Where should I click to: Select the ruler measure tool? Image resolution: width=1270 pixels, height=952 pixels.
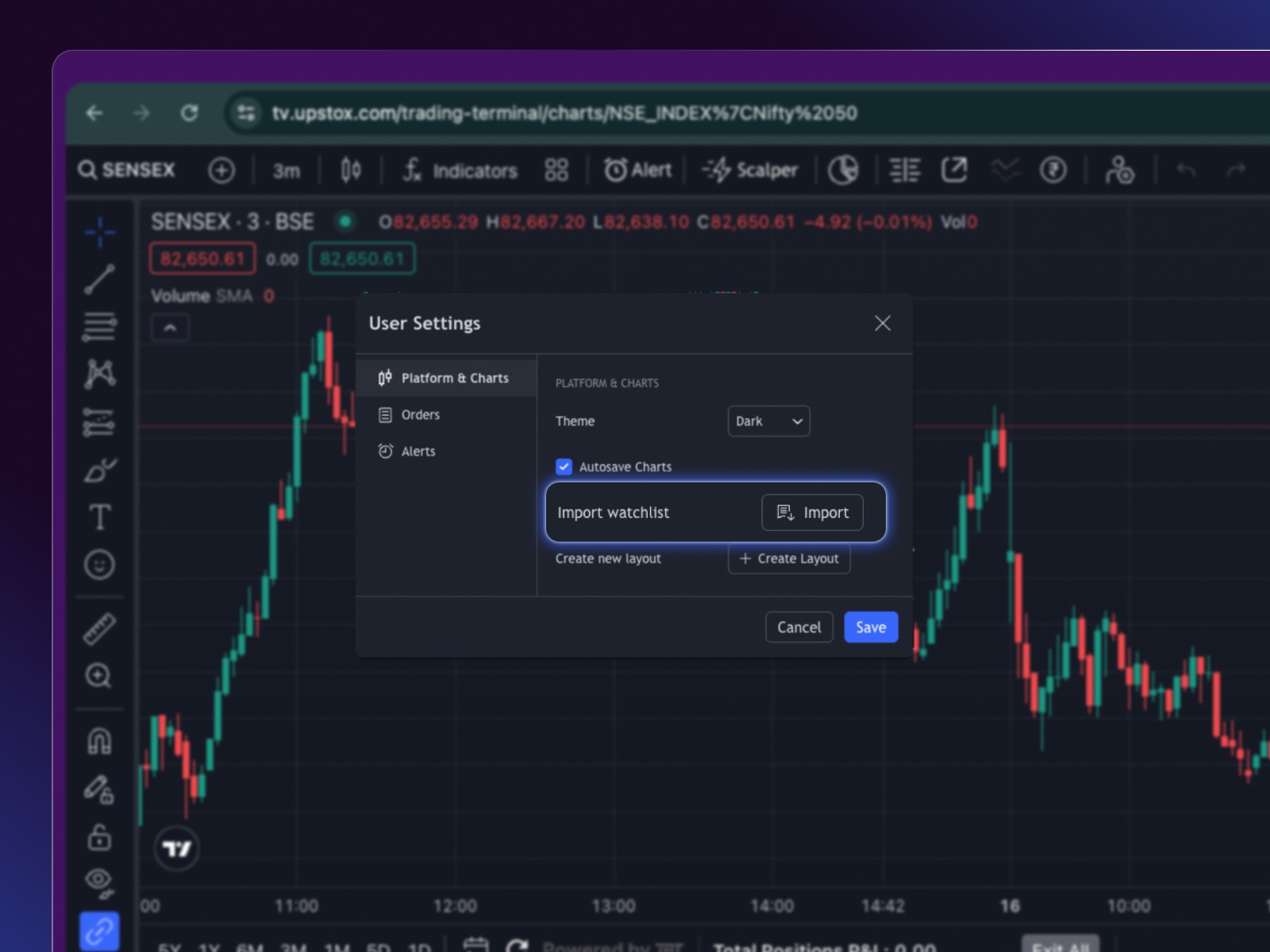(99, 628)
